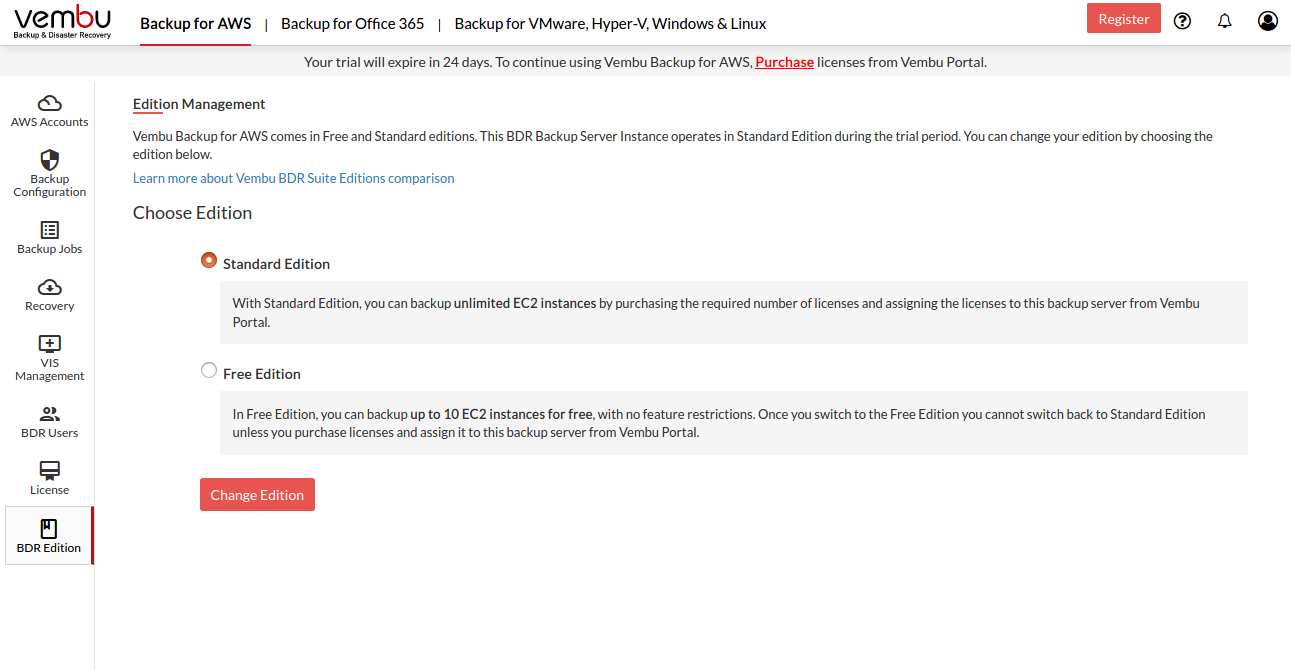Go to the Recovery section
1291x670 pixels.
tap(49, 294)
